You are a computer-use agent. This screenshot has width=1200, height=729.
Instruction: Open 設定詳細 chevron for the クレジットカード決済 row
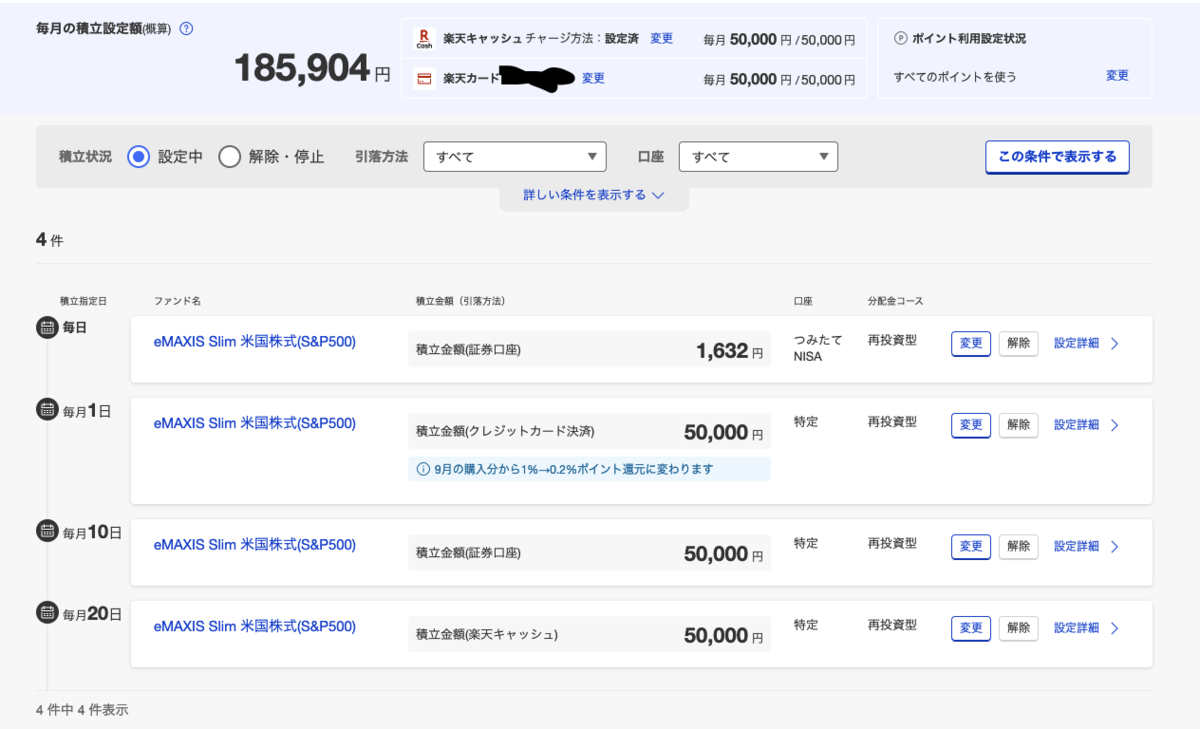(1115, 425)
